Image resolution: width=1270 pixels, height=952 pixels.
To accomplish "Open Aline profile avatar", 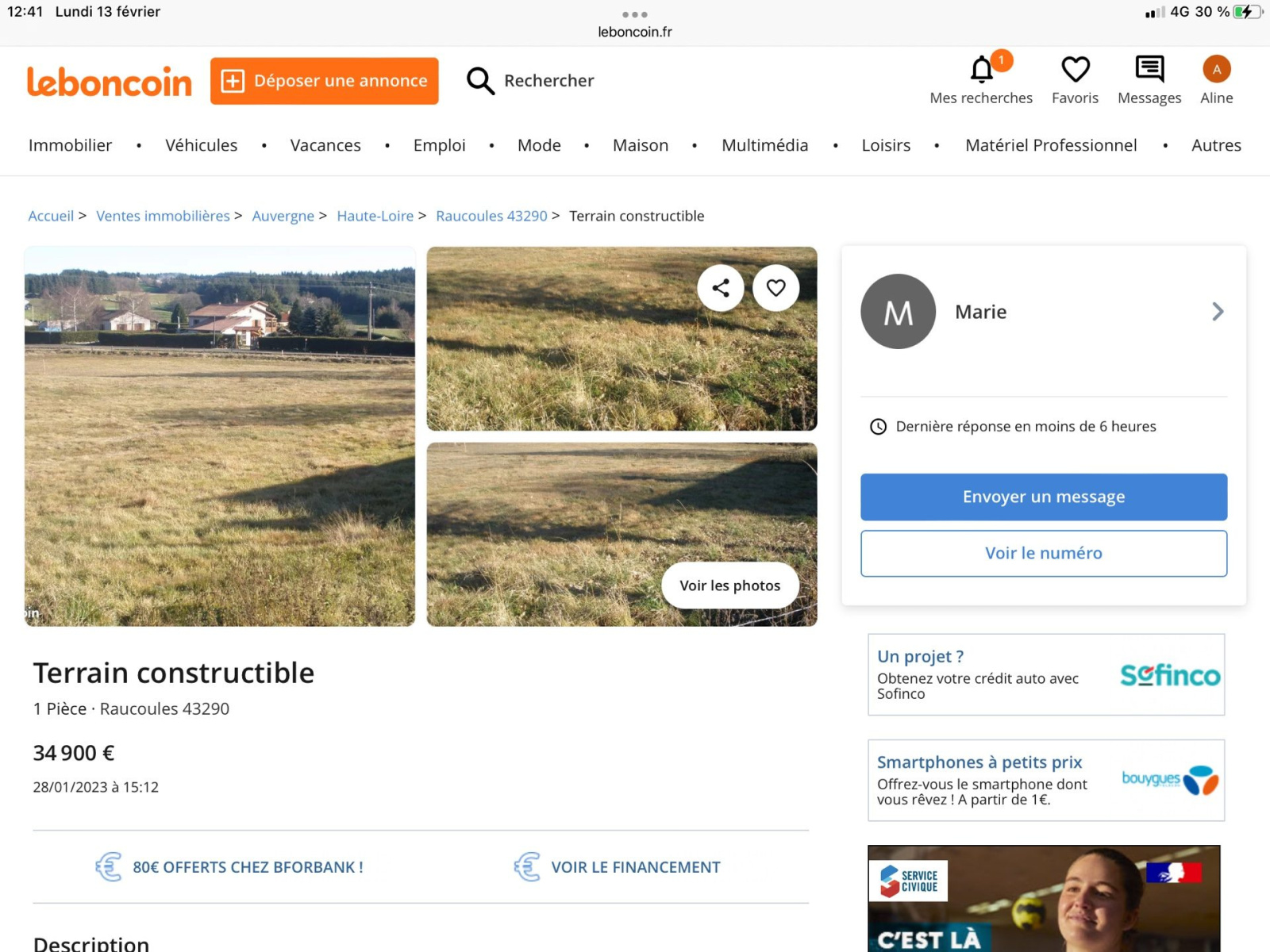I will point(1216,70).
